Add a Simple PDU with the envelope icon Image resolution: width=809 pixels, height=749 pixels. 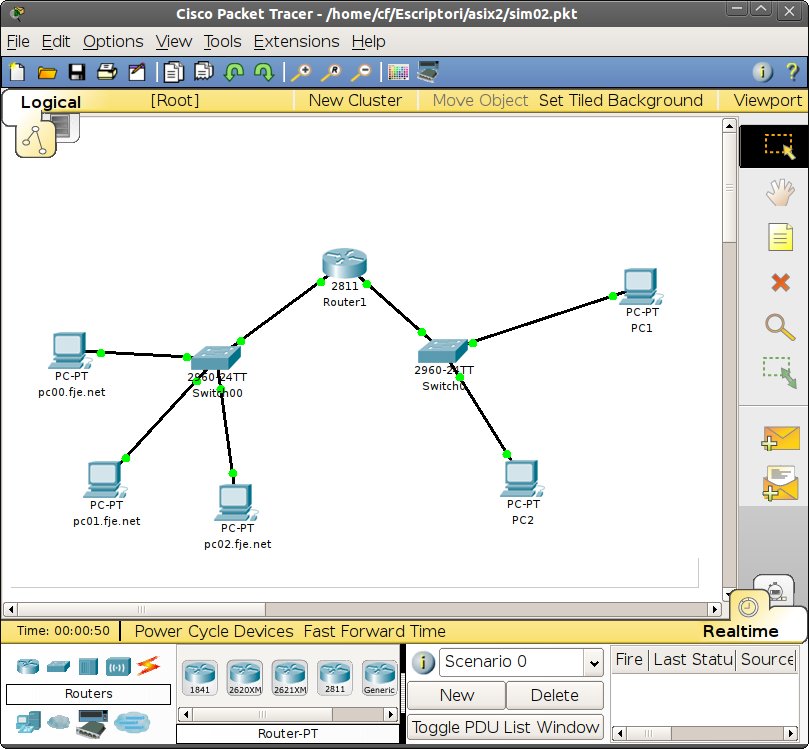point(780,438)
